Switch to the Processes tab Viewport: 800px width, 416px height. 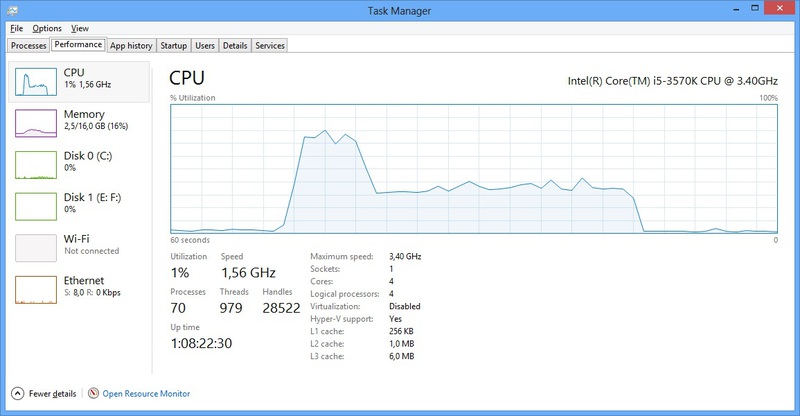coord(29,45)
